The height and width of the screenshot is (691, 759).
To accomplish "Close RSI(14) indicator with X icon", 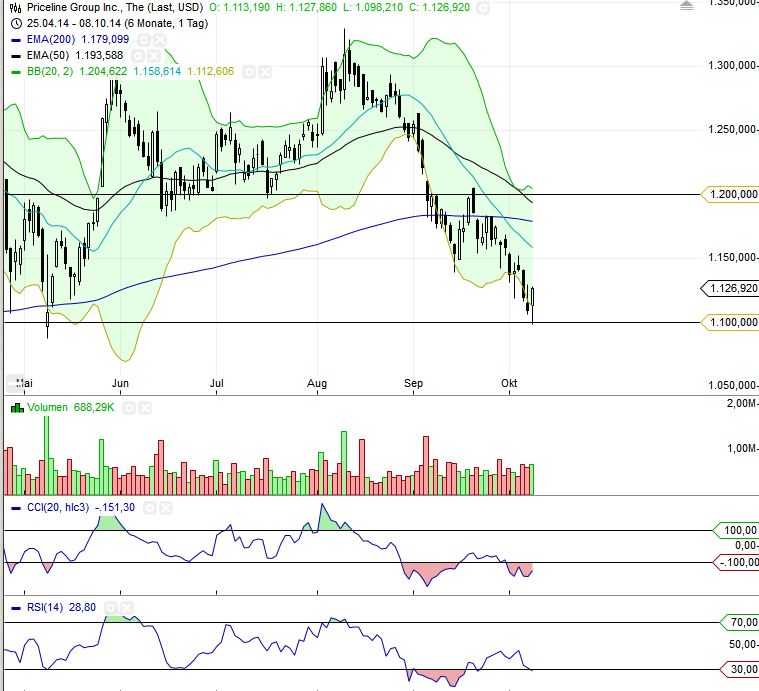I will [126, 607].
